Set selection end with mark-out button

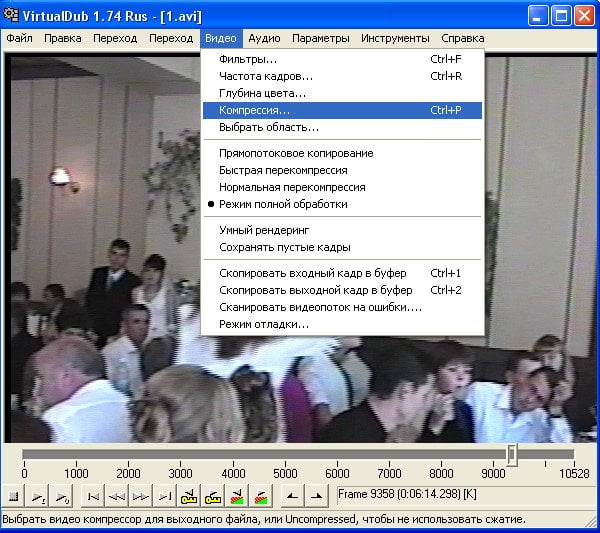click(x=315, y=495)
